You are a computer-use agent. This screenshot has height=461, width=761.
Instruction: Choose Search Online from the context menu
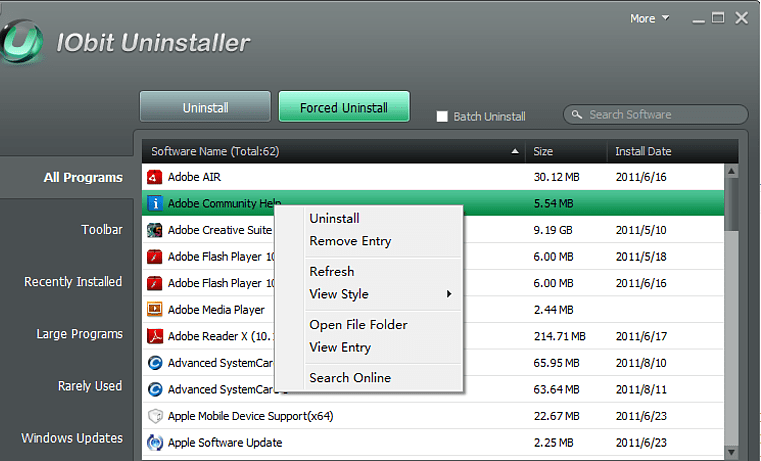tap(350, 378)
